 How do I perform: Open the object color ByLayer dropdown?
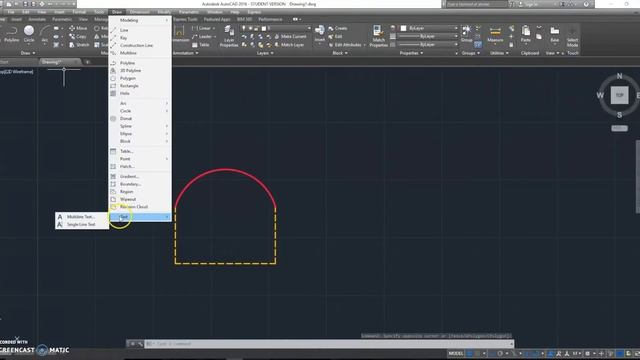429,28
